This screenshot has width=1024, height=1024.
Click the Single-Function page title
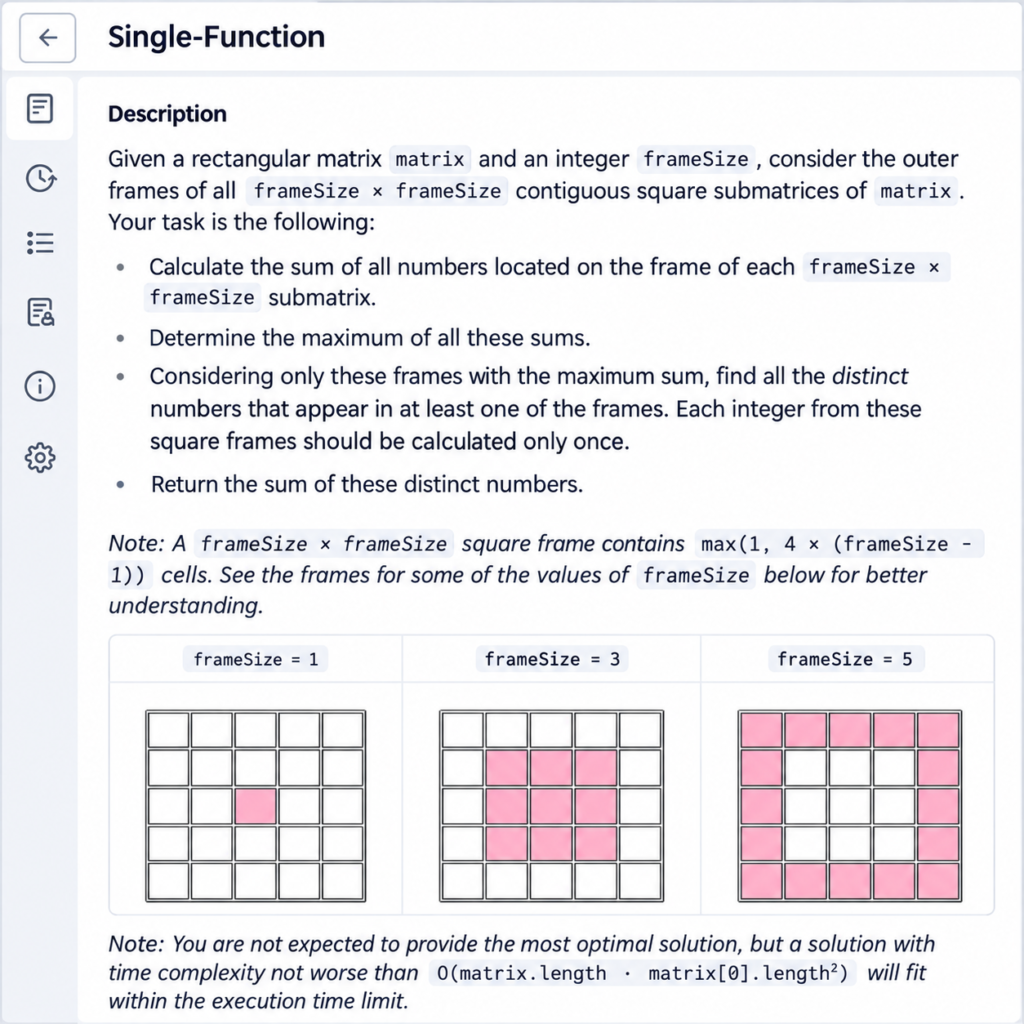point(216,37)
